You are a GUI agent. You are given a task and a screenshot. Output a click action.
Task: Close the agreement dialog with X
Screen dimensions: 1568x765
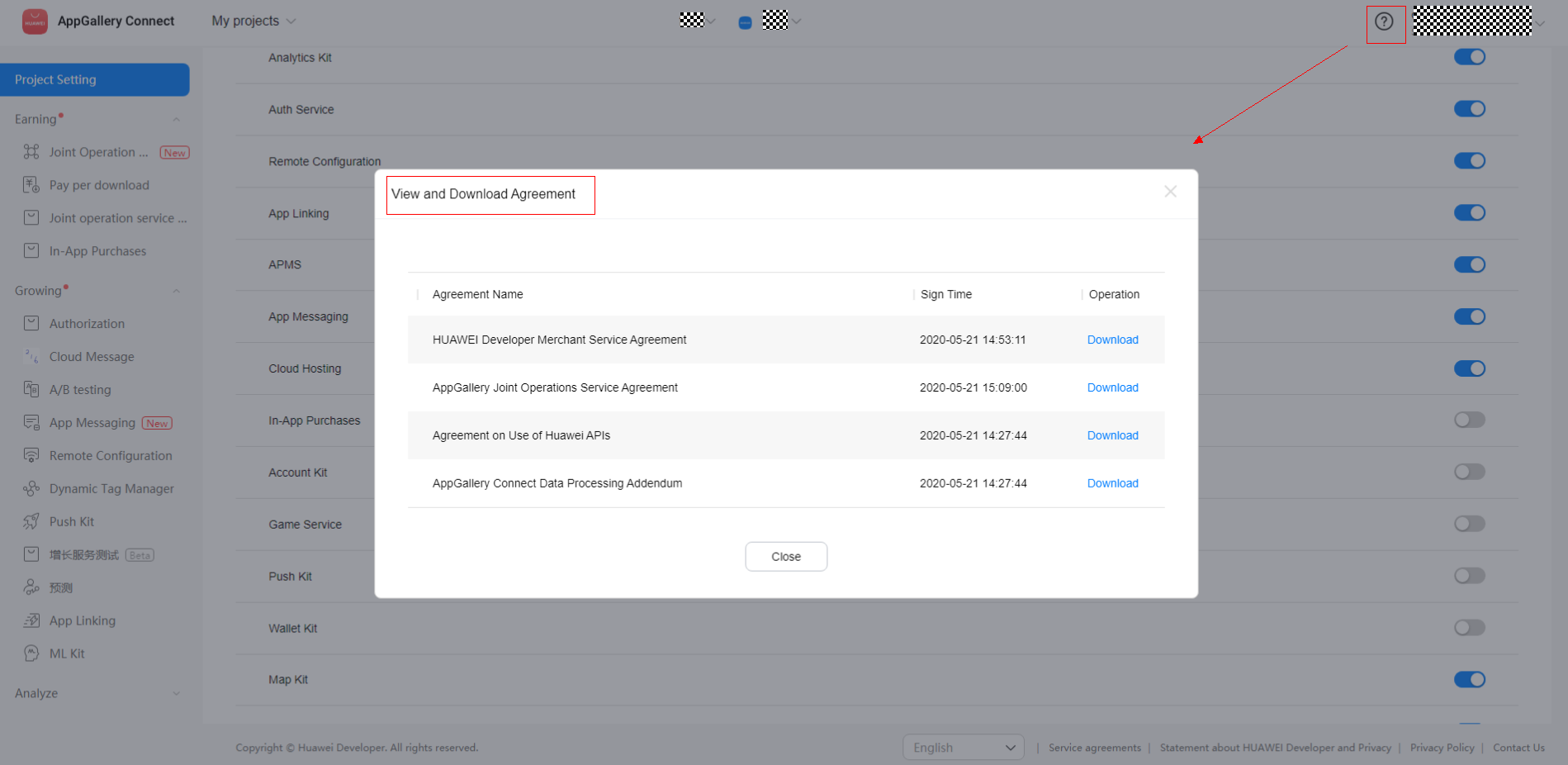pyautogui.click(x=1171, y=192)
